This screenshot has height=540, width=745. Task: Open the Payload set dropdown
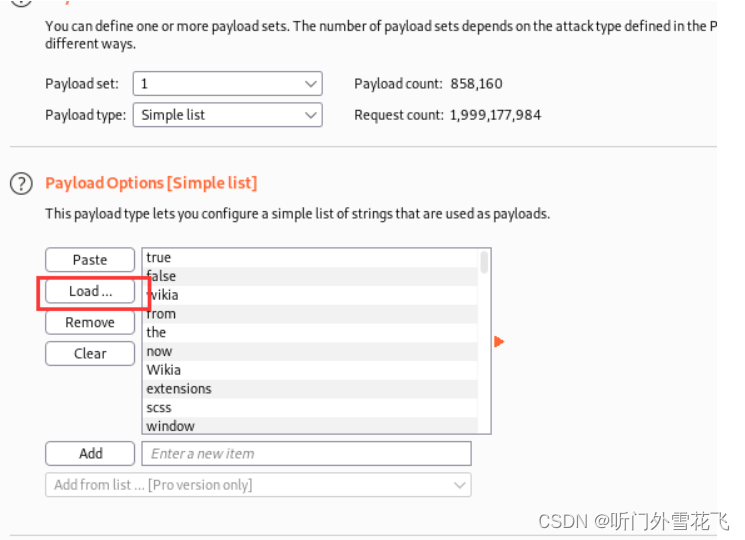click(228, 84)
